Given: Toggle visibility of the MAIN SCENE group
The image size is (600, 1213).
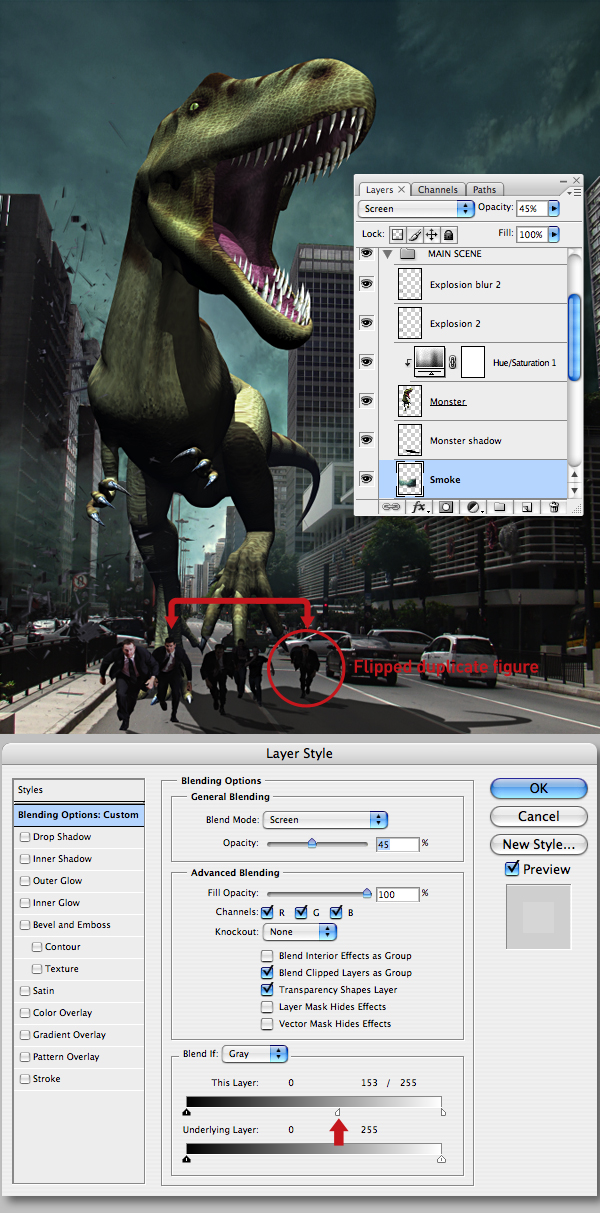Looking at the screenshot, I should (366, 255).
